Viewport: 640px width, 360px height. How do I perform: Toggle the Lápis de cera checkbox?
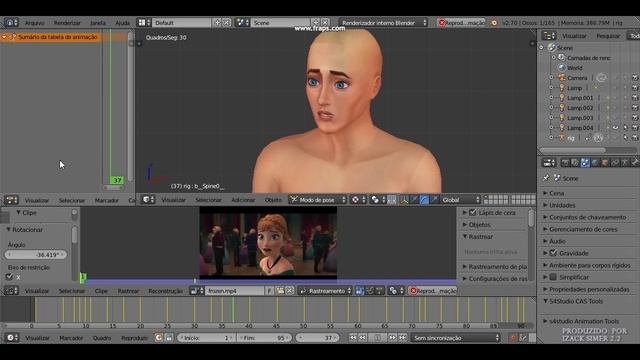pos(473,213)
